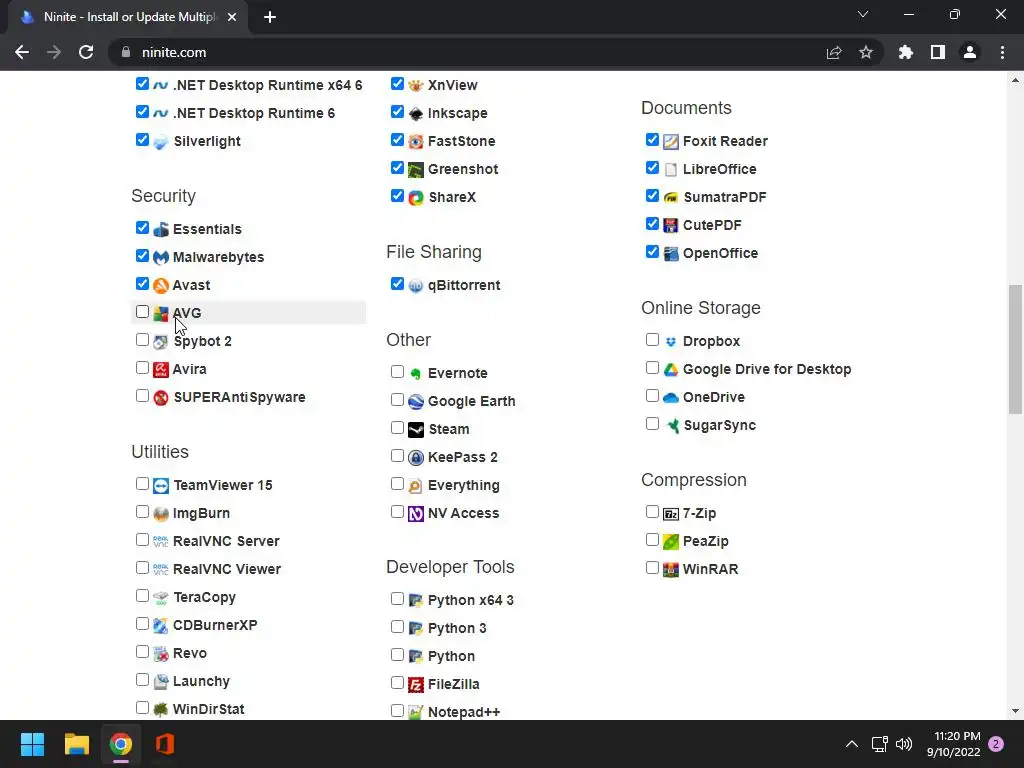Click the Foxit Reader icon
Screen dimensions: 1024x768
(x=671, y=142)
